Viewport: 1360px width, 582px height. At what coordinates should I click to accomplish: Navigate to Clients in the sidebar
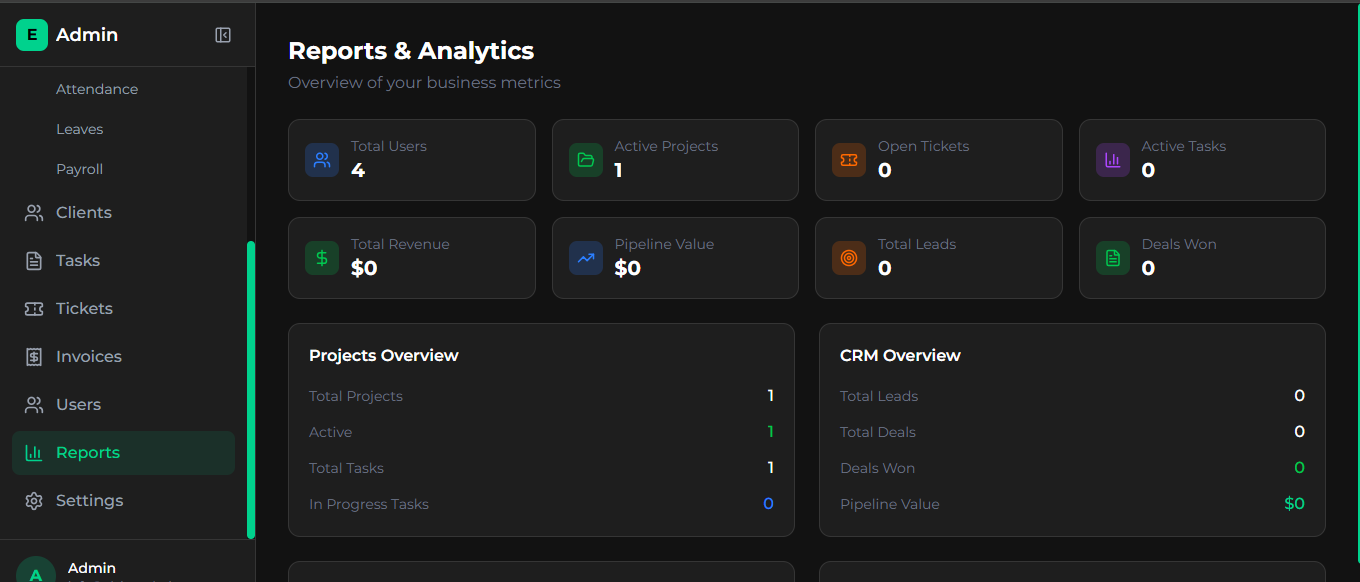pos(84,213)
